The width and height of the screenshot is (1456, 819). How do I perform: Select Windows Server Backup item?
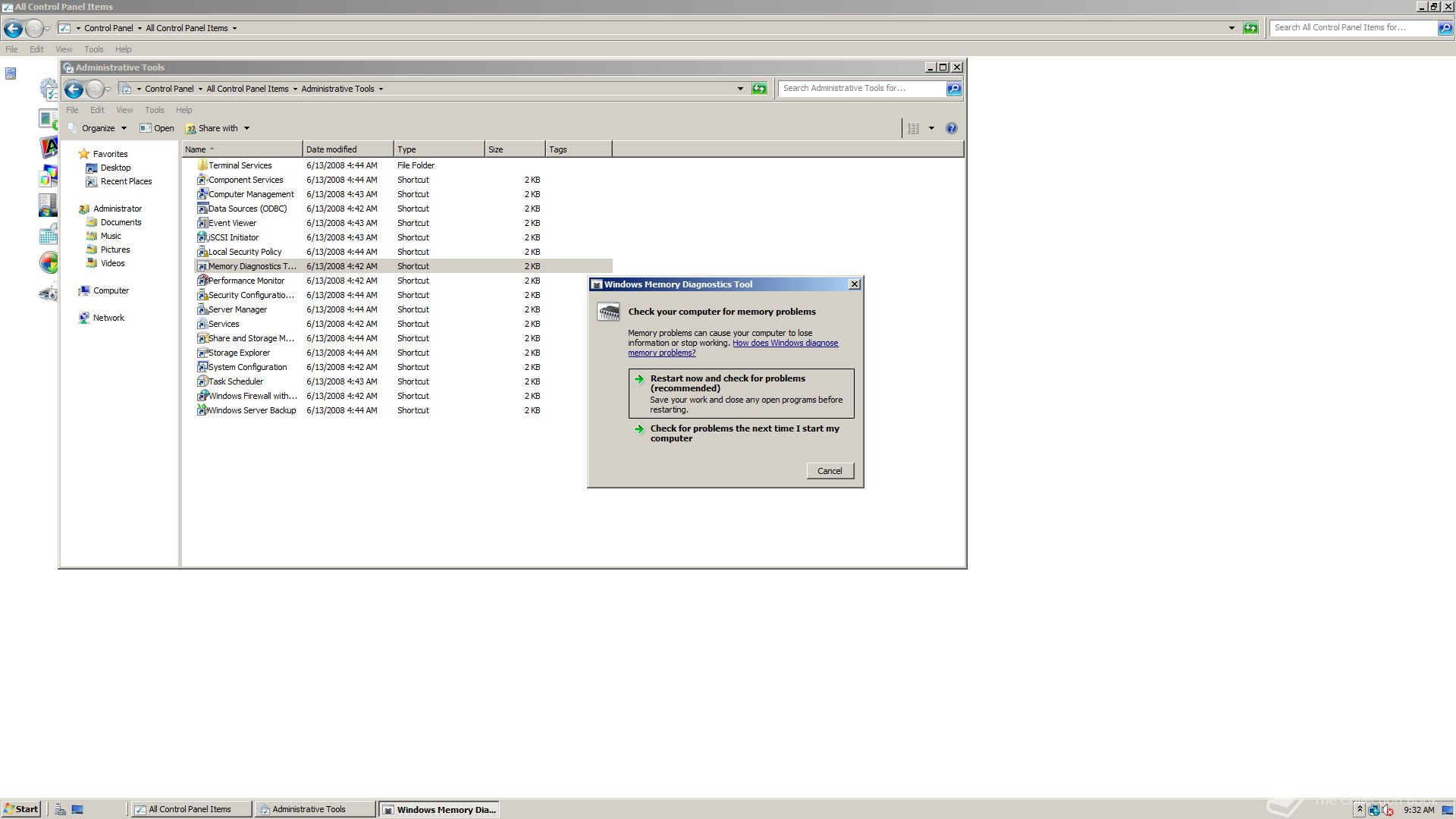252,410
